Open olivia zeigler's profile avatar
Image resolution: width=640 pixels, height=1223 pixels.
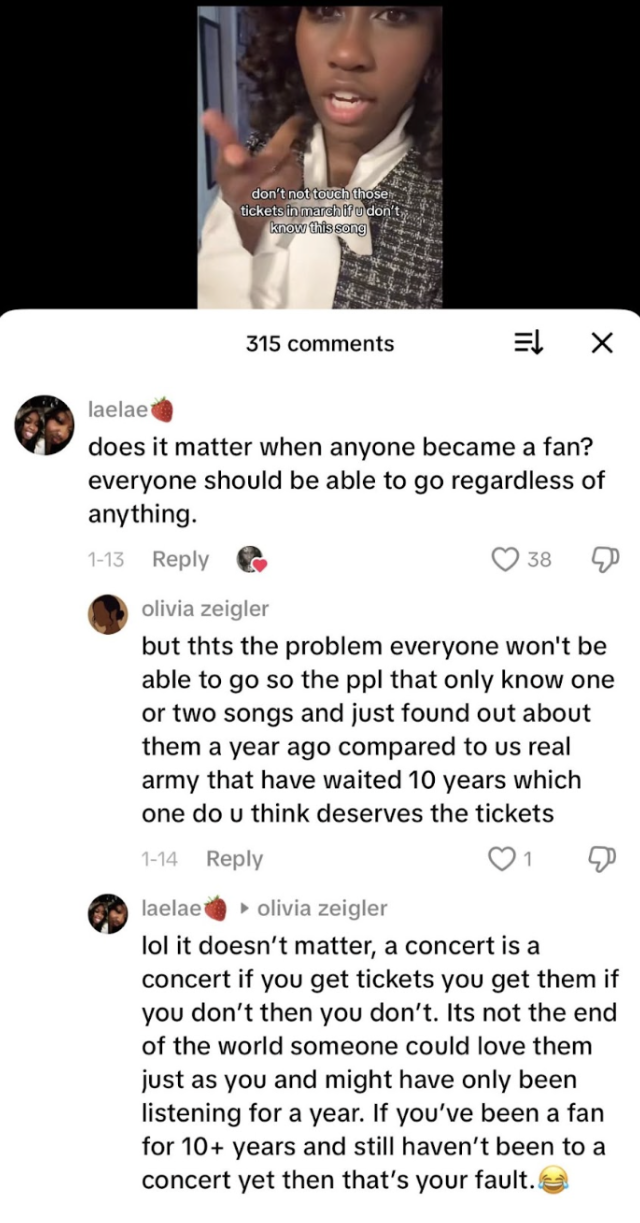click(108, 614)
